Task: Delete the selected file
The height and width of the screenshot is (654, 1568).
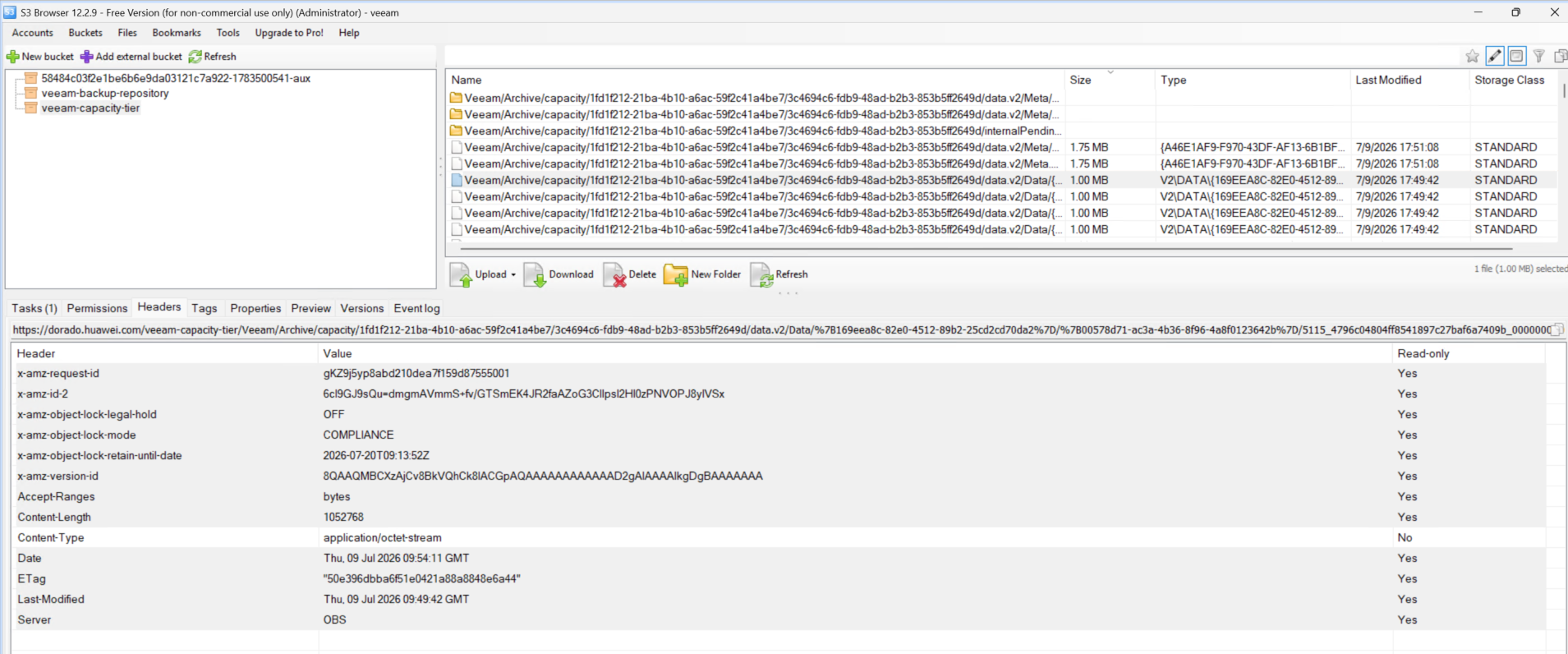Action: pyautogui.click(x=630, y=274)
